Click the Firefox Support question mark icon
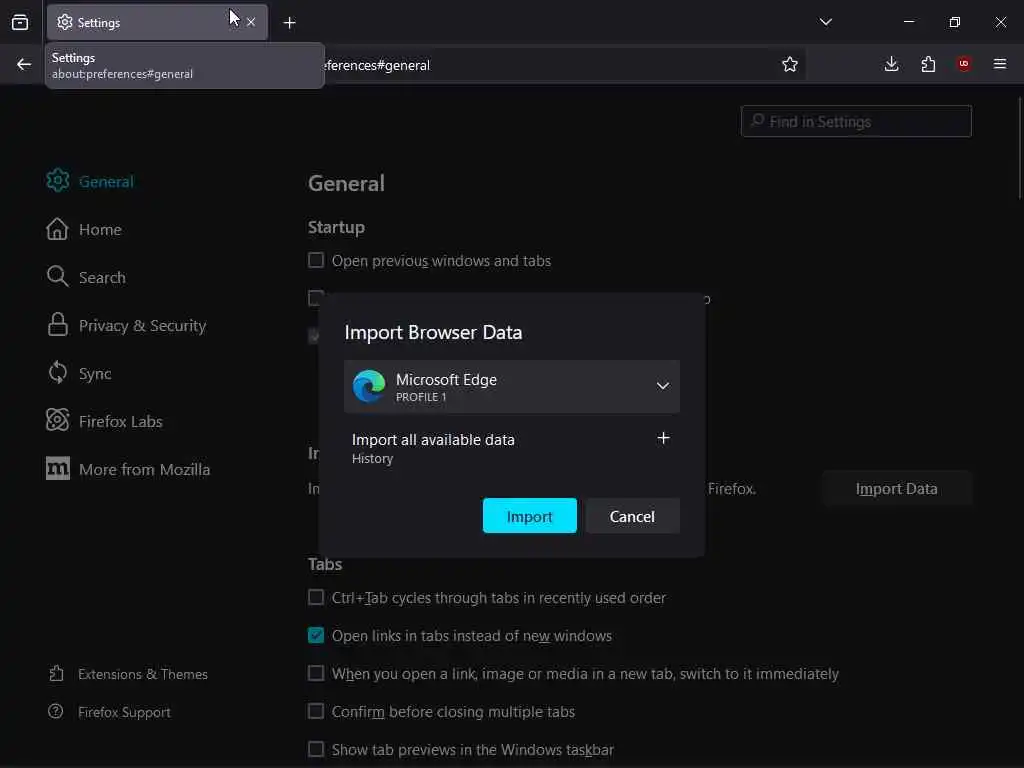This screenshot has height=768, width=1024. 56,711
